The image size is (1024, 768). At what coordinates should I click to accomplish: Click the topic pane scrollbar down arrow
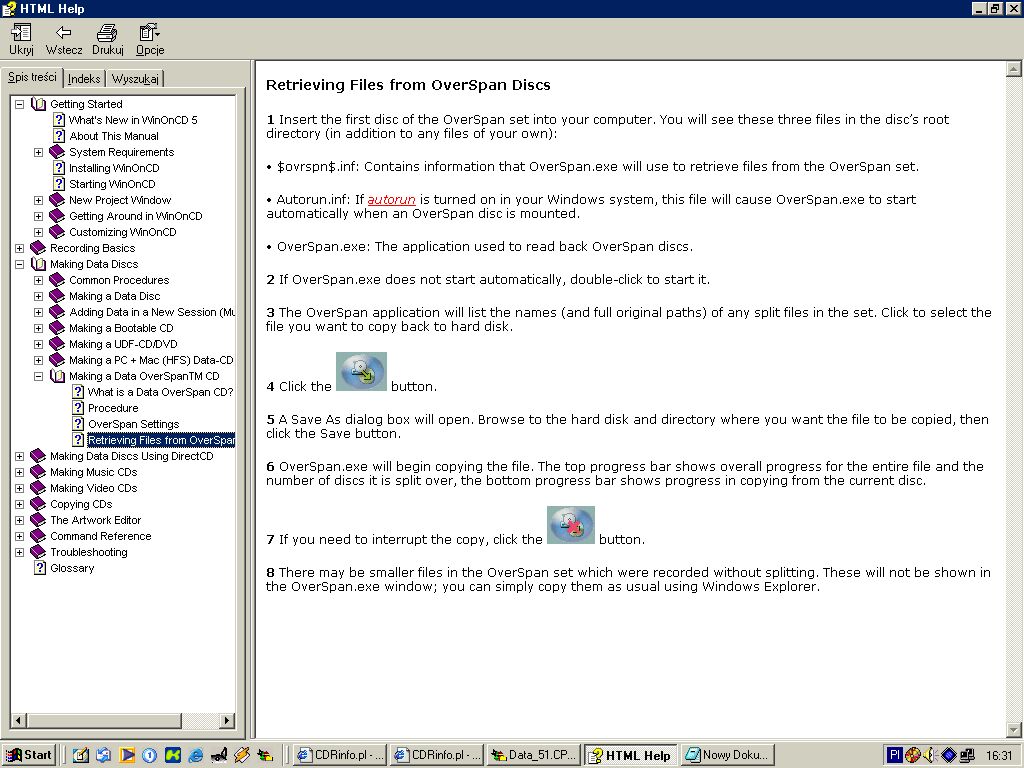pyautogui.click(x=1014, y=730)
